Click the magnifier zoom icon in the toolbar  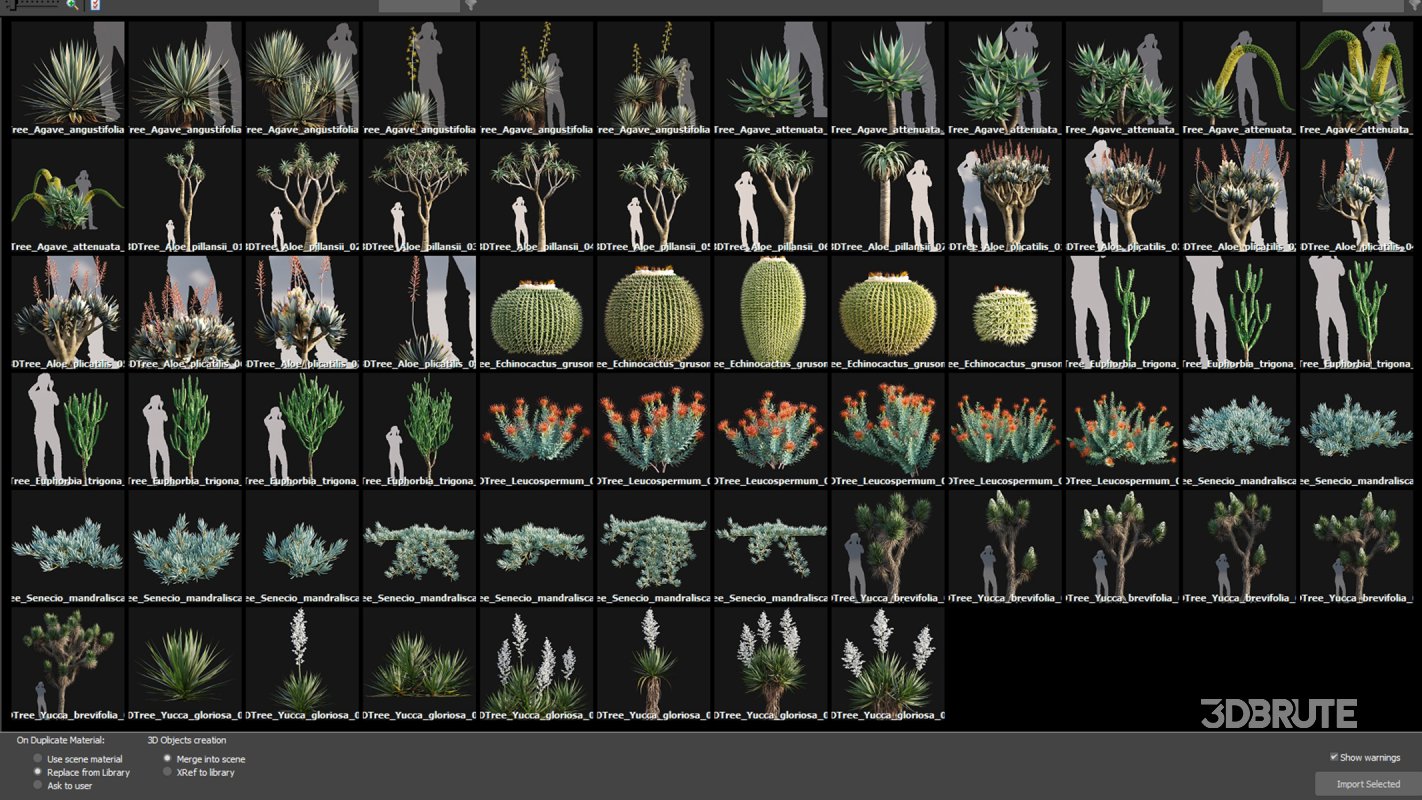click(x=70, y=6)
